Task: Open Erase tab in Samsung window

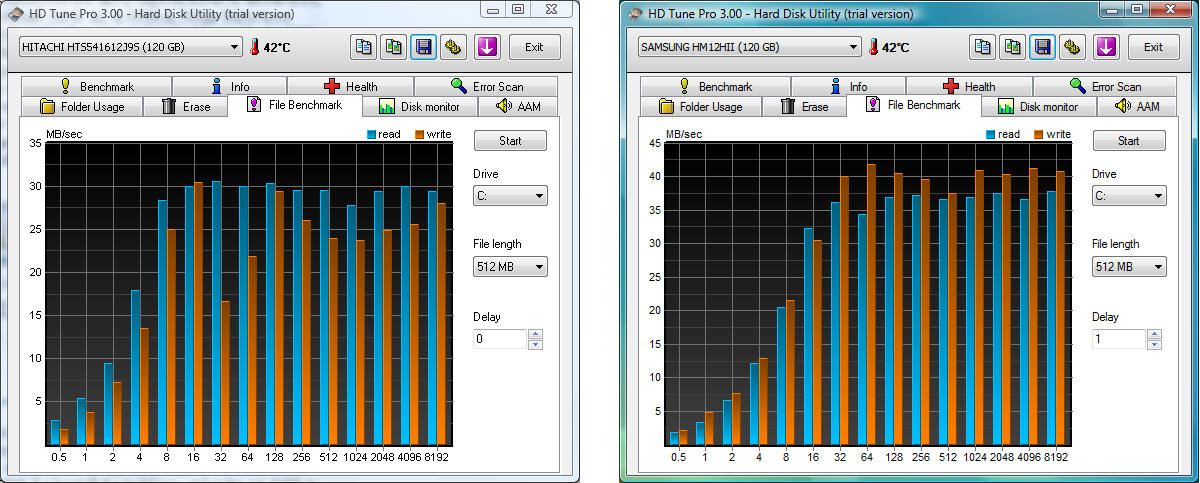Action: tap(804, 107)
